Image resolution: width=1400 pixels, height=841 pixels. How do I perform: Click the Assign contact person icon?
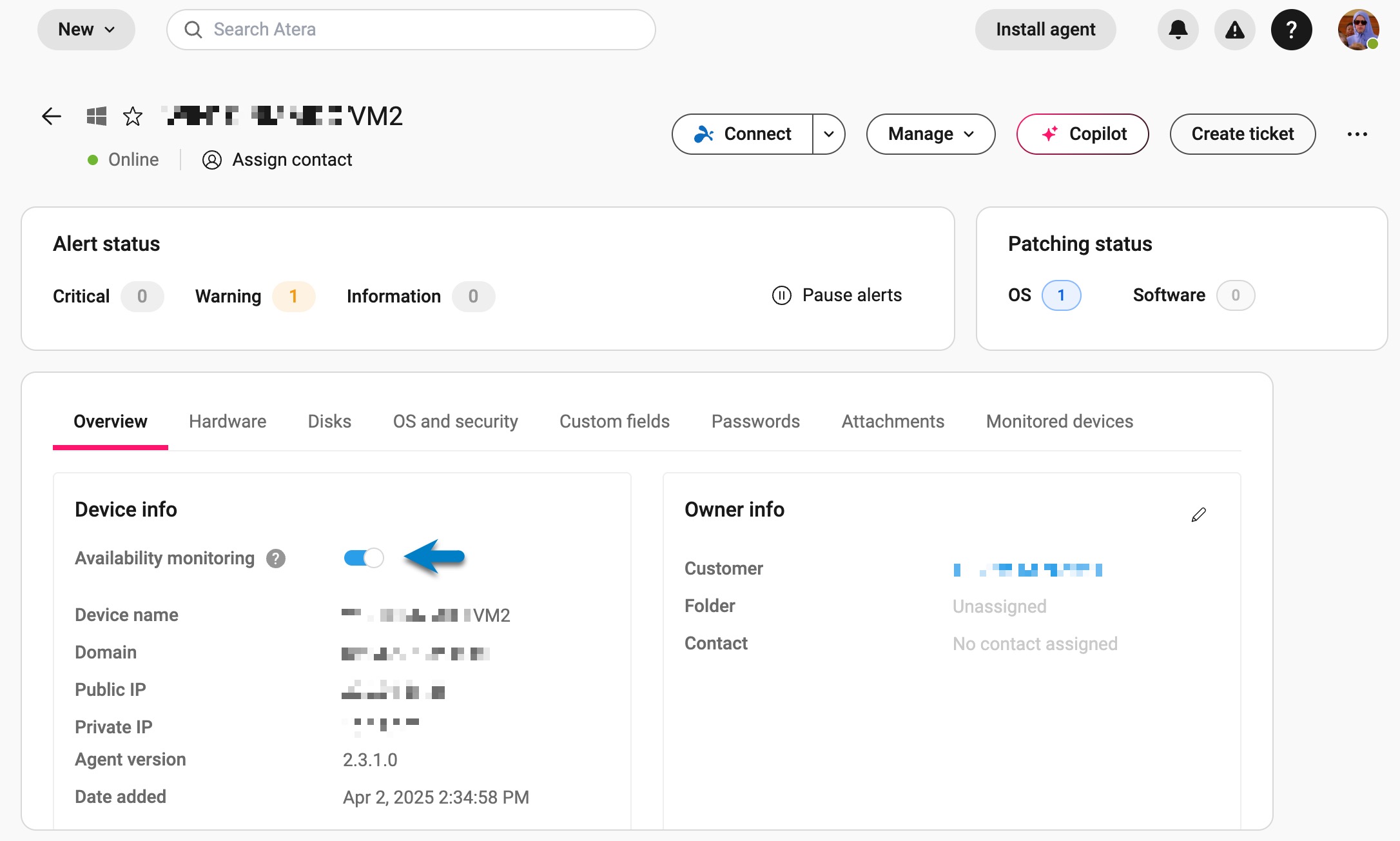click(212, 160)
